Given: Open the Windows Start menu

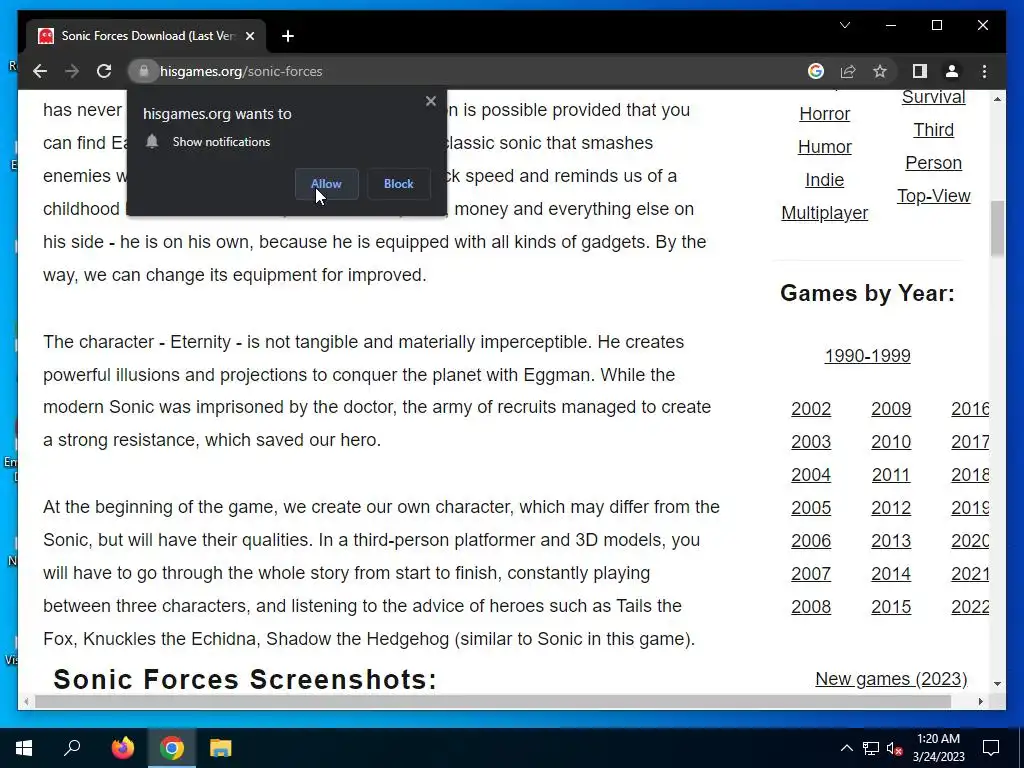Looking at the screenshot, I should [24, 748].
